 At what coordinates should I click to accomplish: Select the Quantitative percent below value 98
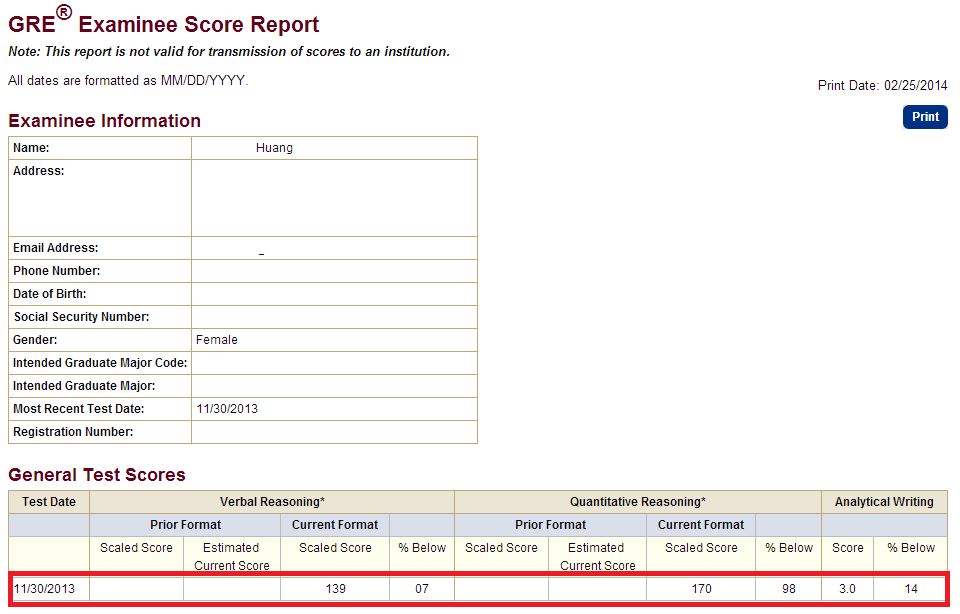(789, 589)
